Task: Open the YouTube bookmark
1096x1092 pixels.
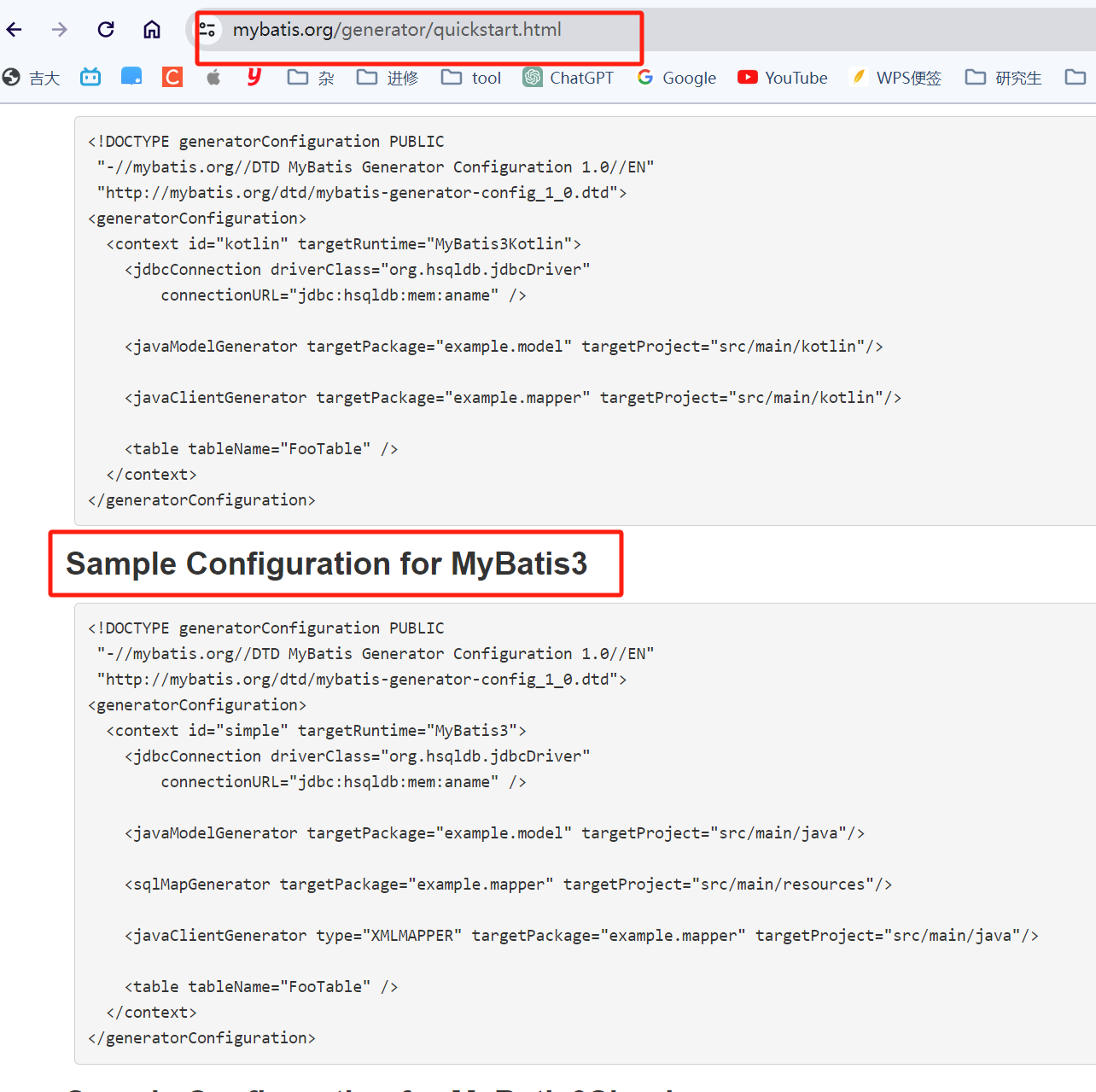Action: point(783,78)
